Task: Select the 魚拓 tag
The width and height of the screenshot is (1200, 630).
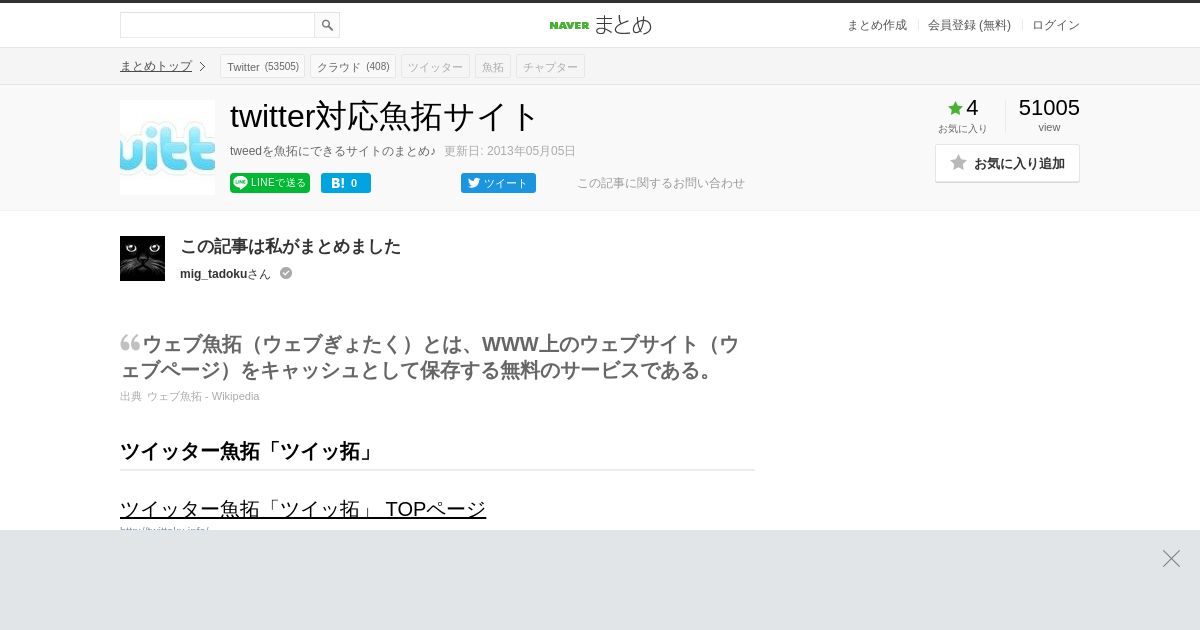Action: 493,66
